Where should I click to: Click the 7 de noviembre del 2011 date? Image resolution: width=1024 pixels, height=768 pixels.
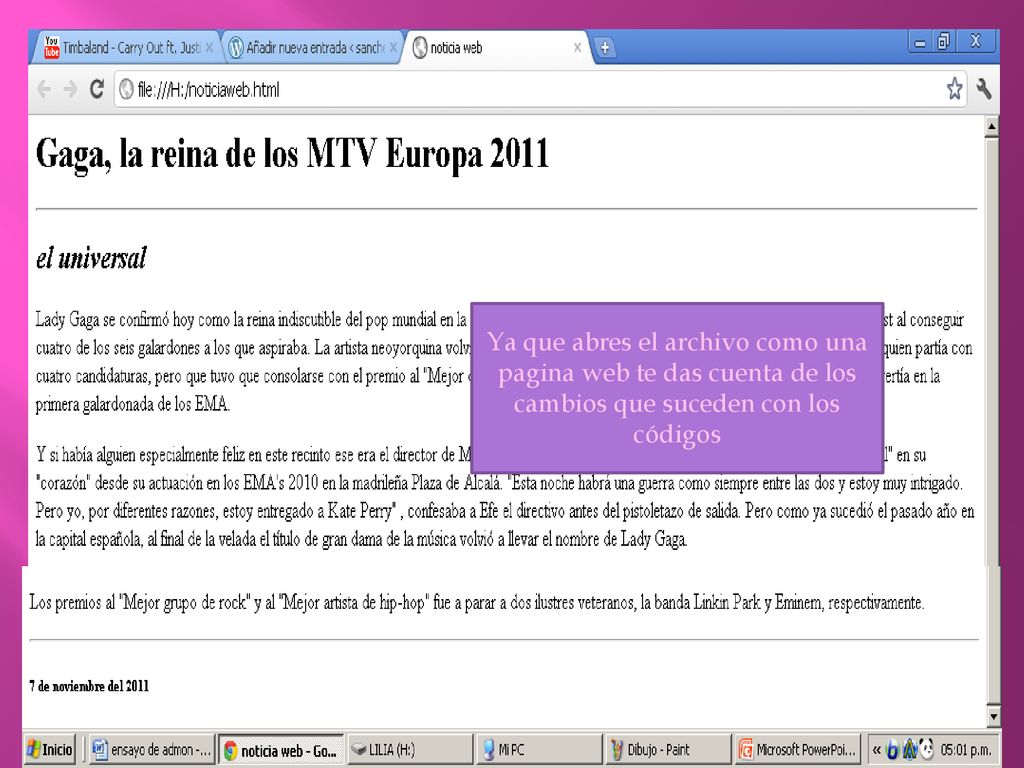coord(89,686)
